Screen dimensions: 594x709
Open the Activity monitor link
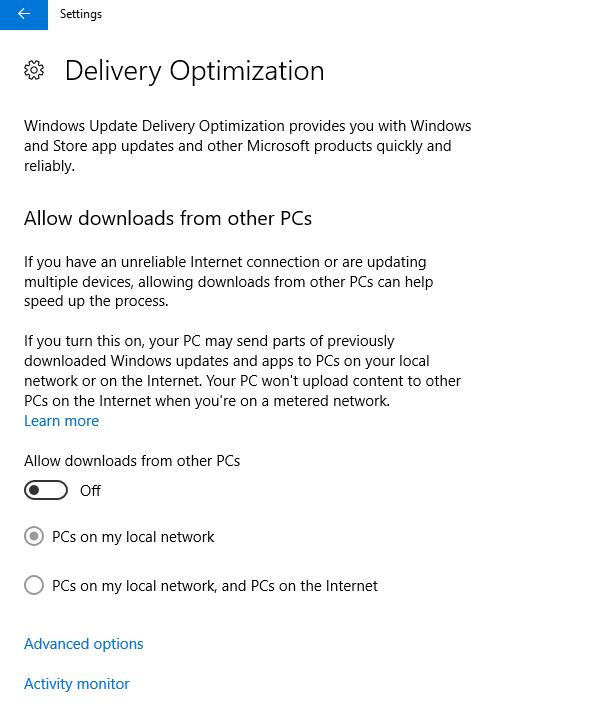pyautogui.click(x=77, y=684)
